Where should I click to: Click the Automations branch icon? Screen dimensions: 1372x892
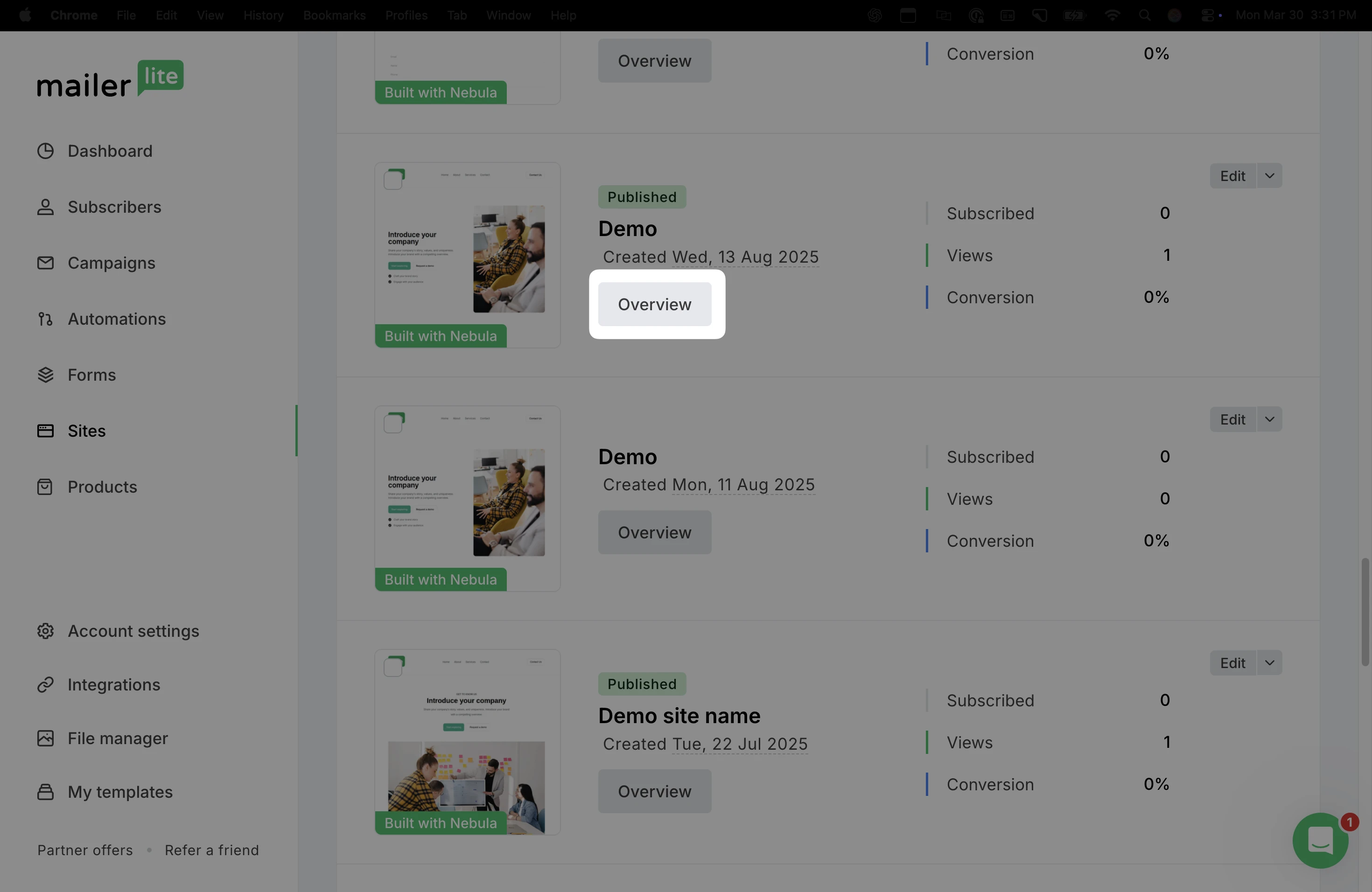tap(46, 319)
